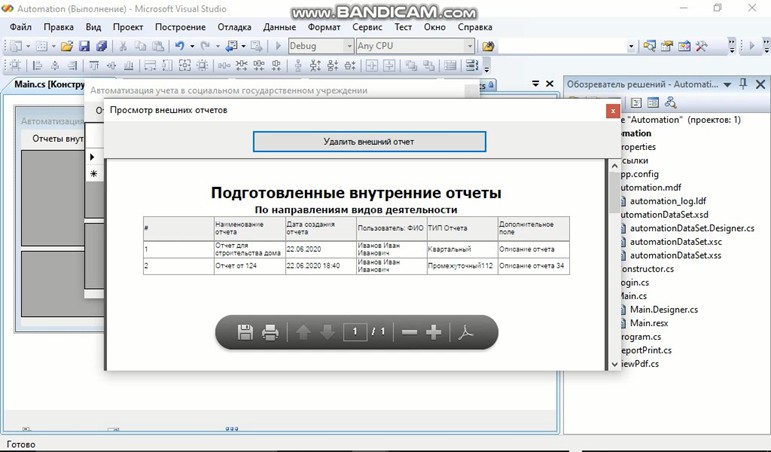
Task: Toggle auto-hide pin on Solution Explorer
Action: [x=743, y=84]
